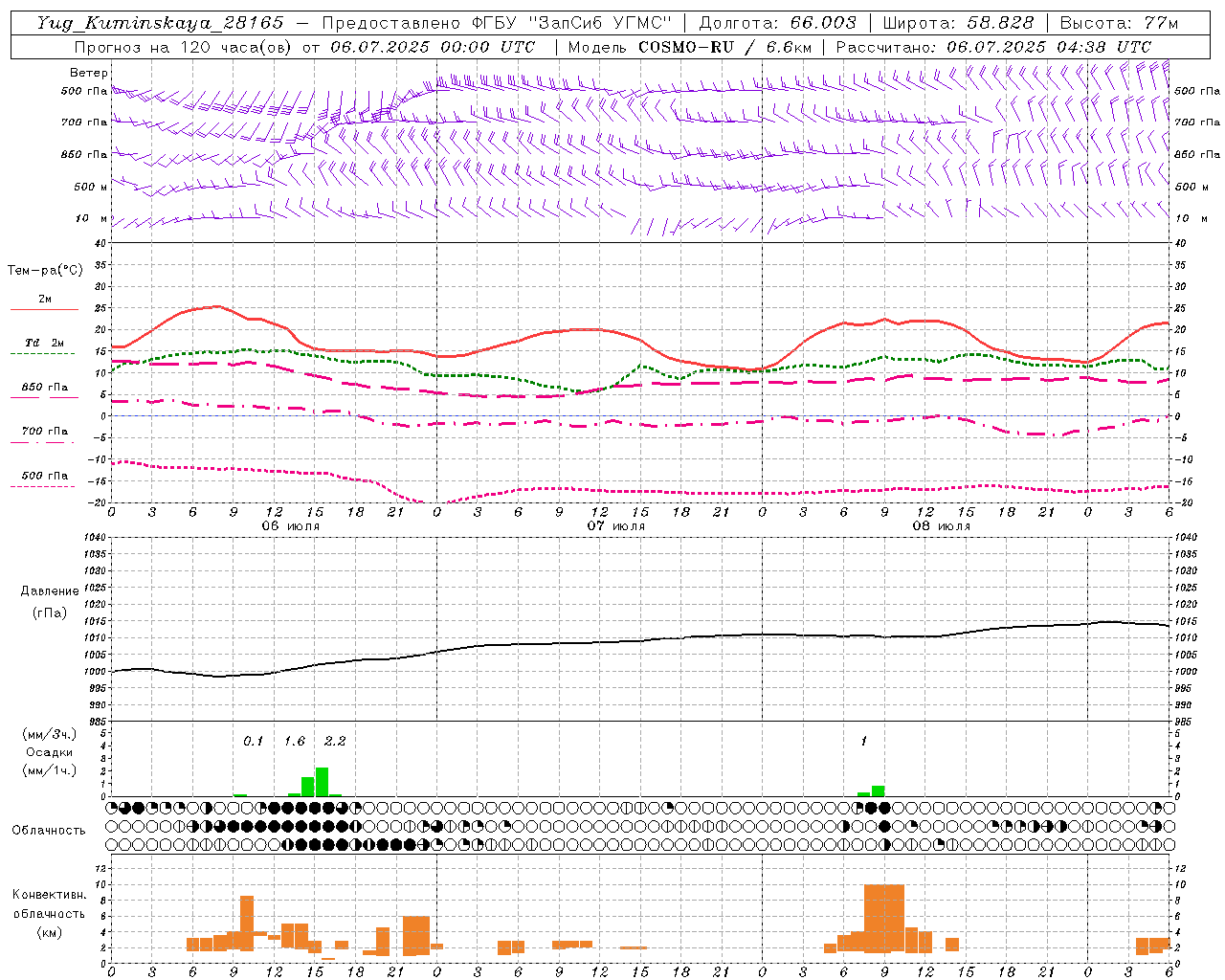1225x980 pixels.
Task: Click the (мм/1ч.) precipitation unit label
Action: click(x=49, y=770)
